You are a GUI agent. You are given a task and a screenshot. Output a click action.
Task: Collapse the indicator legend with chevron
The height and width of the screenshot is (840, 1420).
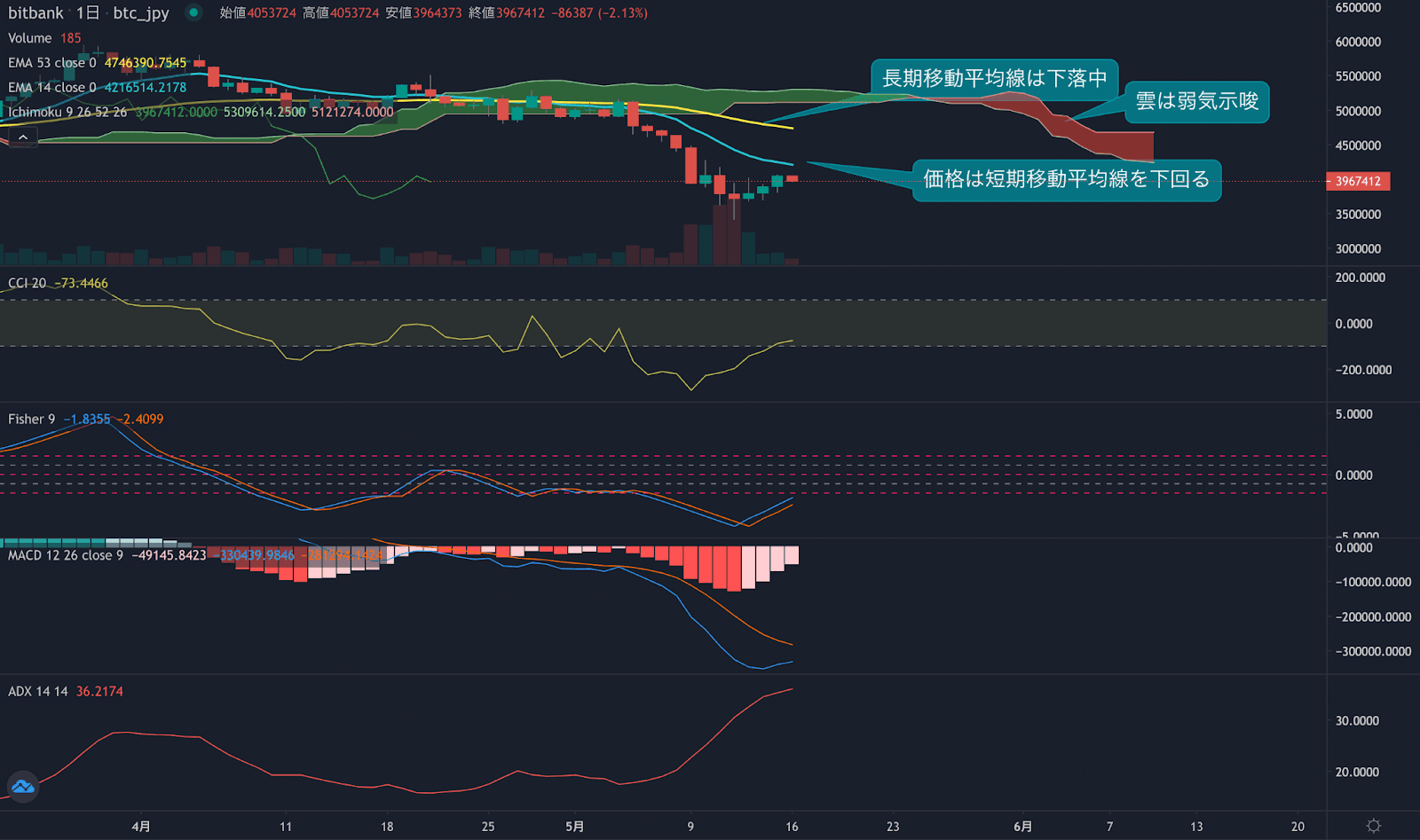click(23, 137)
